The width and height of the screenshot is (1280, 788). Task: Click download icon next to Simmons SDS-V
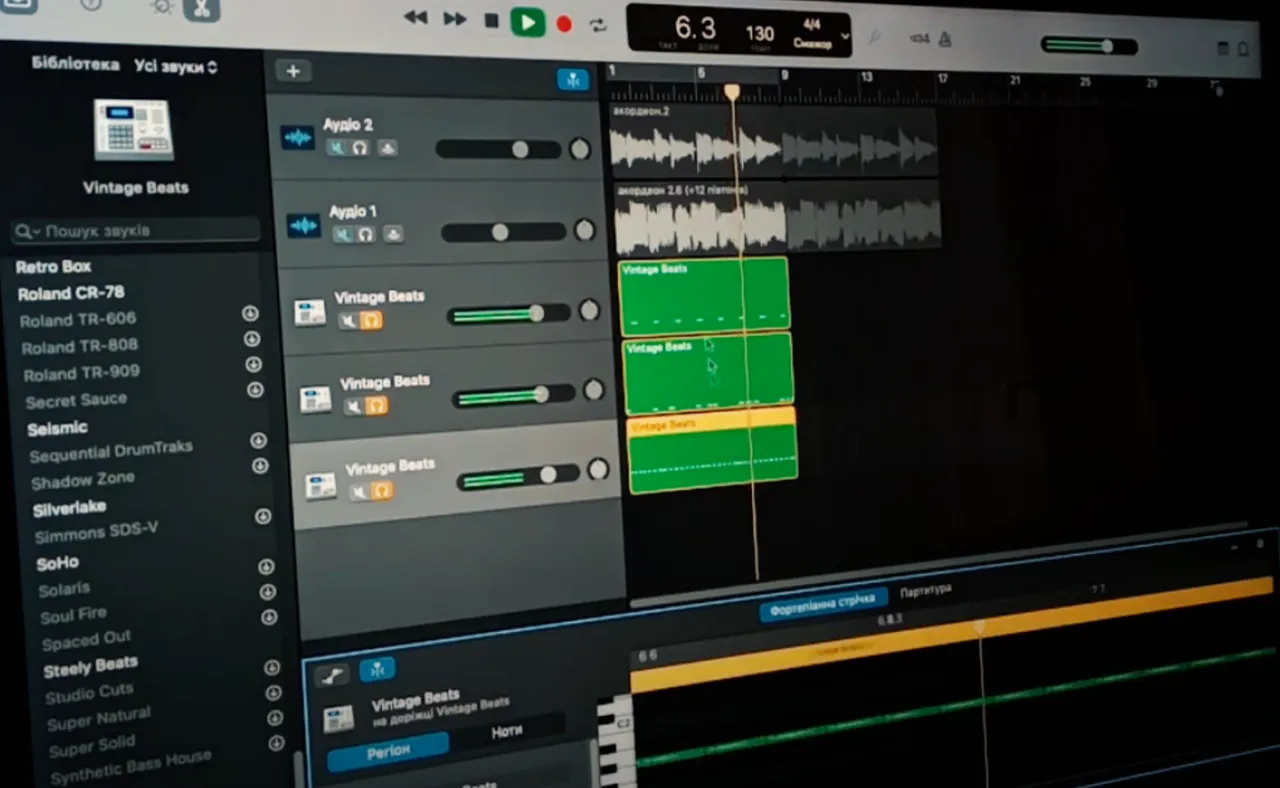point(263,516)
